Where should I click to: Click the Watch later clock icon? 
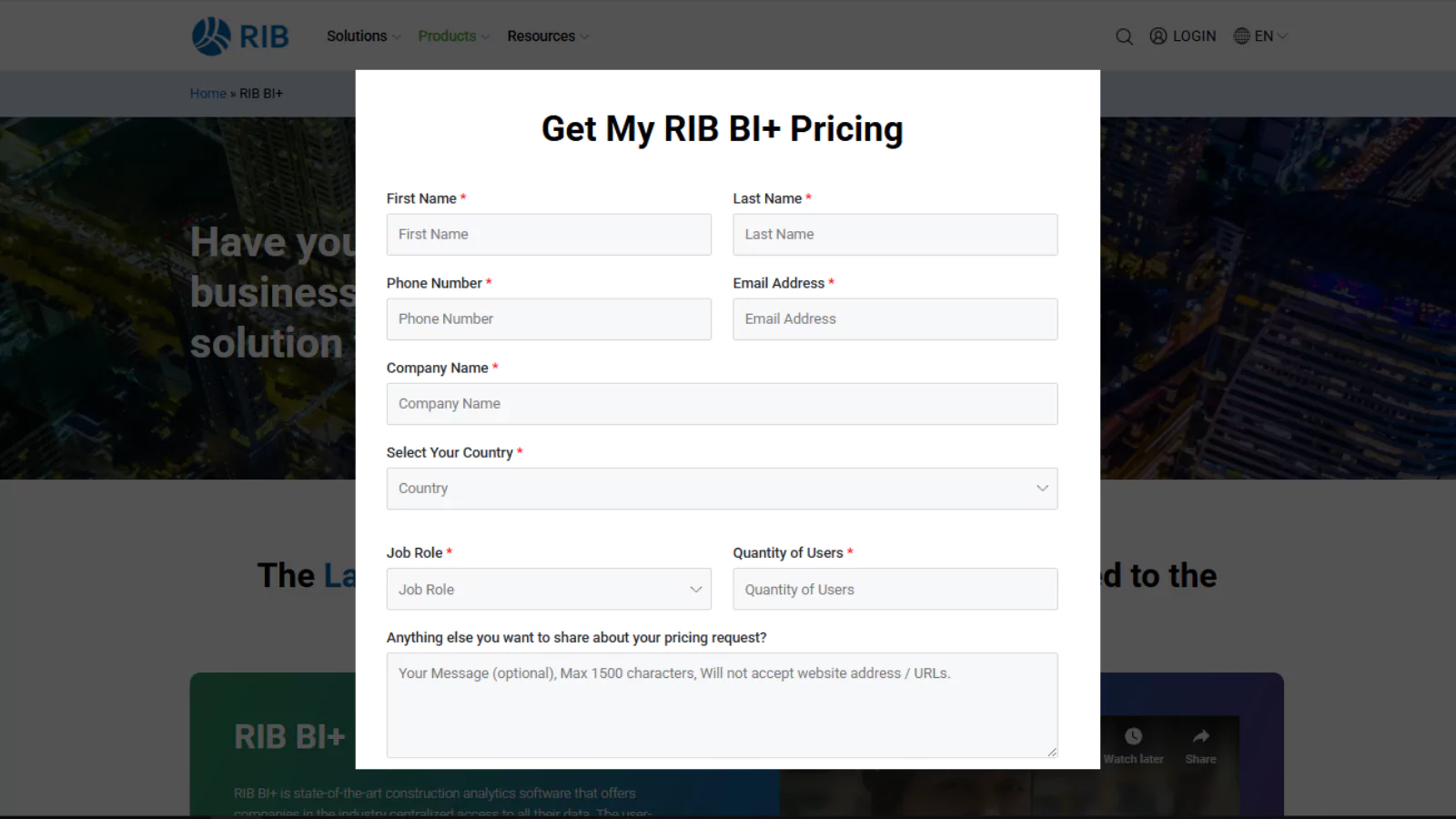click(1133, 736)
